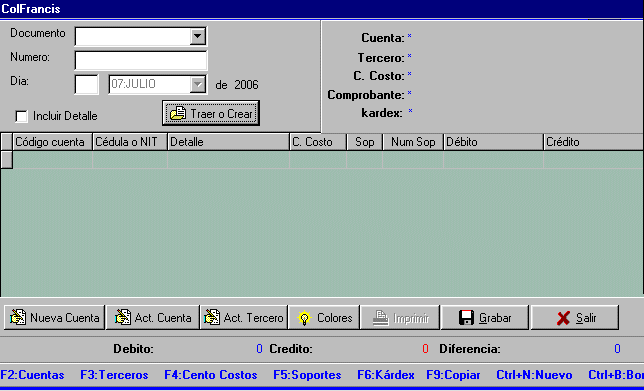Click the Act. Cuenta edit icon
The width and height of the screenshot is (644, 391).
point(123,317)
